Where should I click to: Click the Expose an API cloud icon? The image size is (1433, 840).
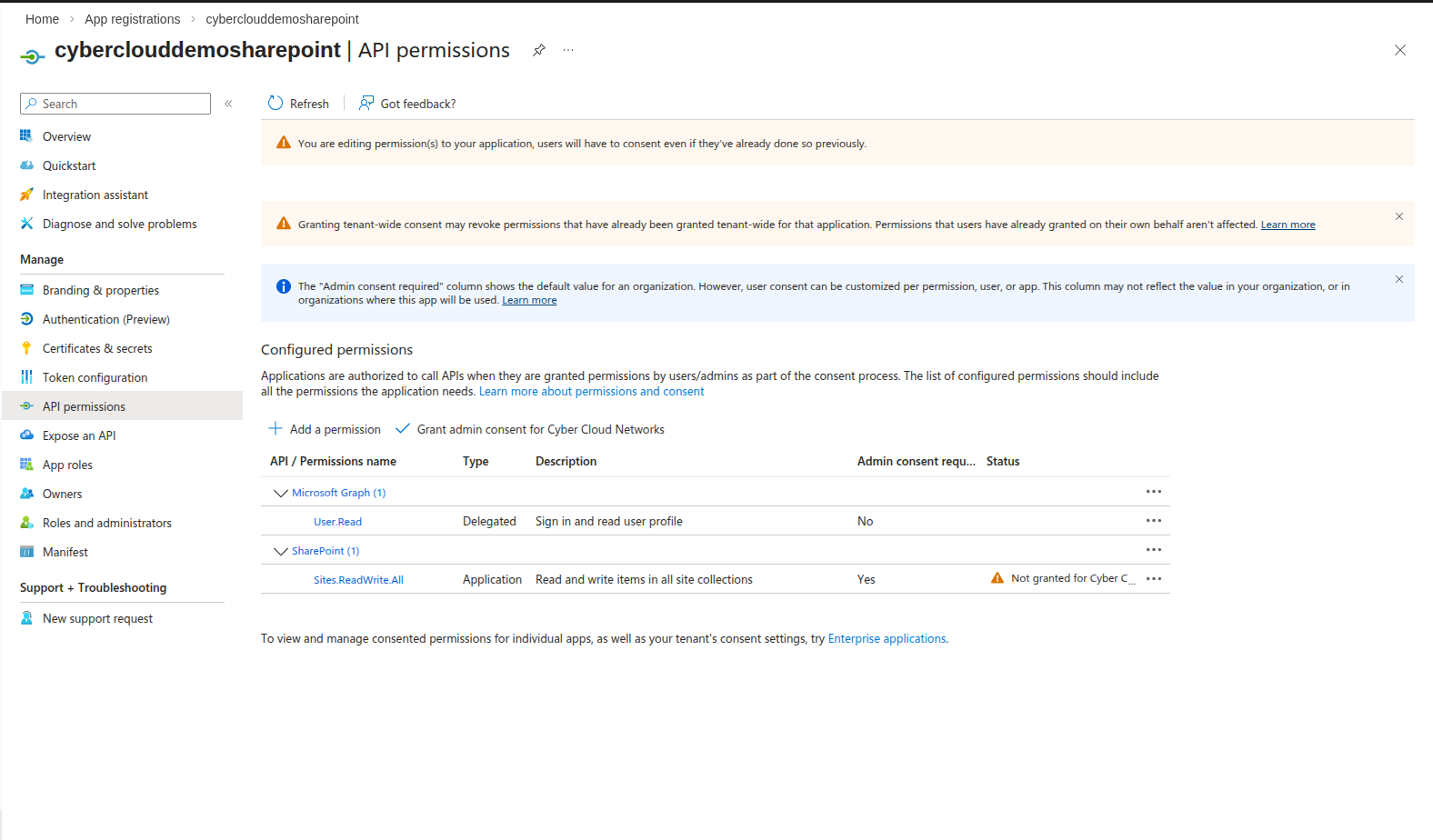(26, 435)
